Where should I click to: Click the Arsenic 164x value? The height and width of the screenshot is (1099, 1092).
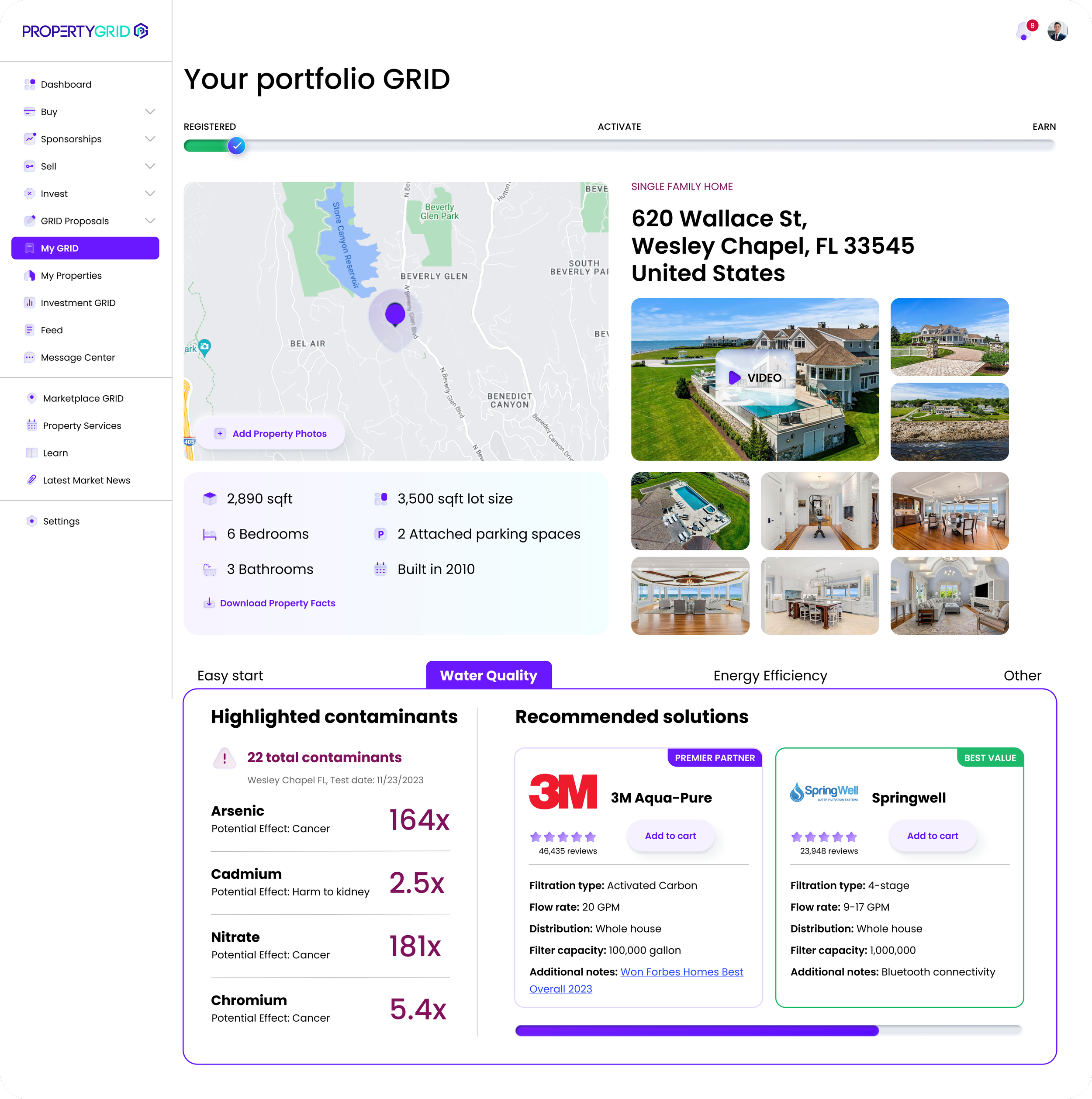pos(419,820)
